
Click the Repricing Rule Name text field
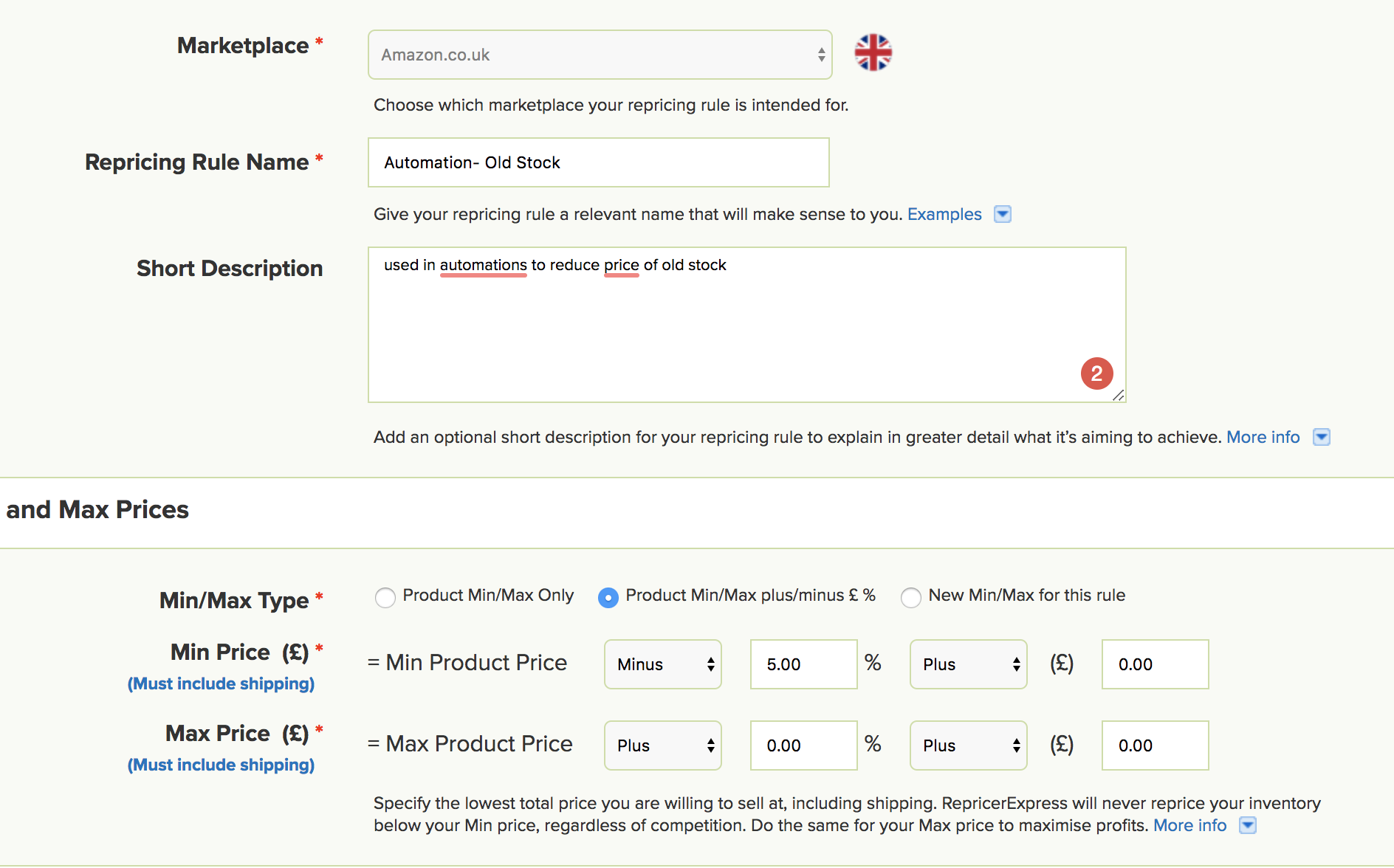click(598, 162)
